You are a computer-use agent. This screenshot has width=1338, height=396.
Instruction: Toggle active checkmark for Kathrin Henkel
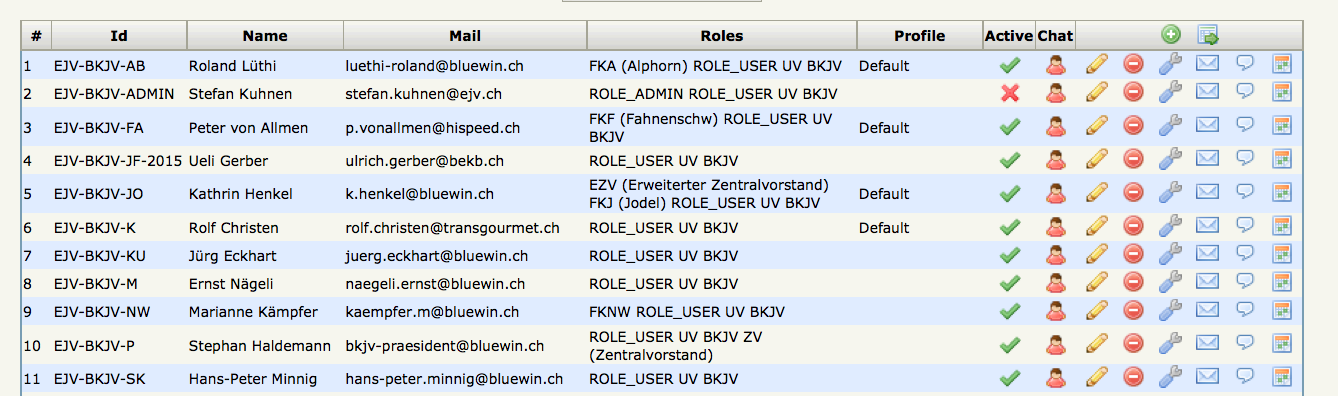[1010, 194]
